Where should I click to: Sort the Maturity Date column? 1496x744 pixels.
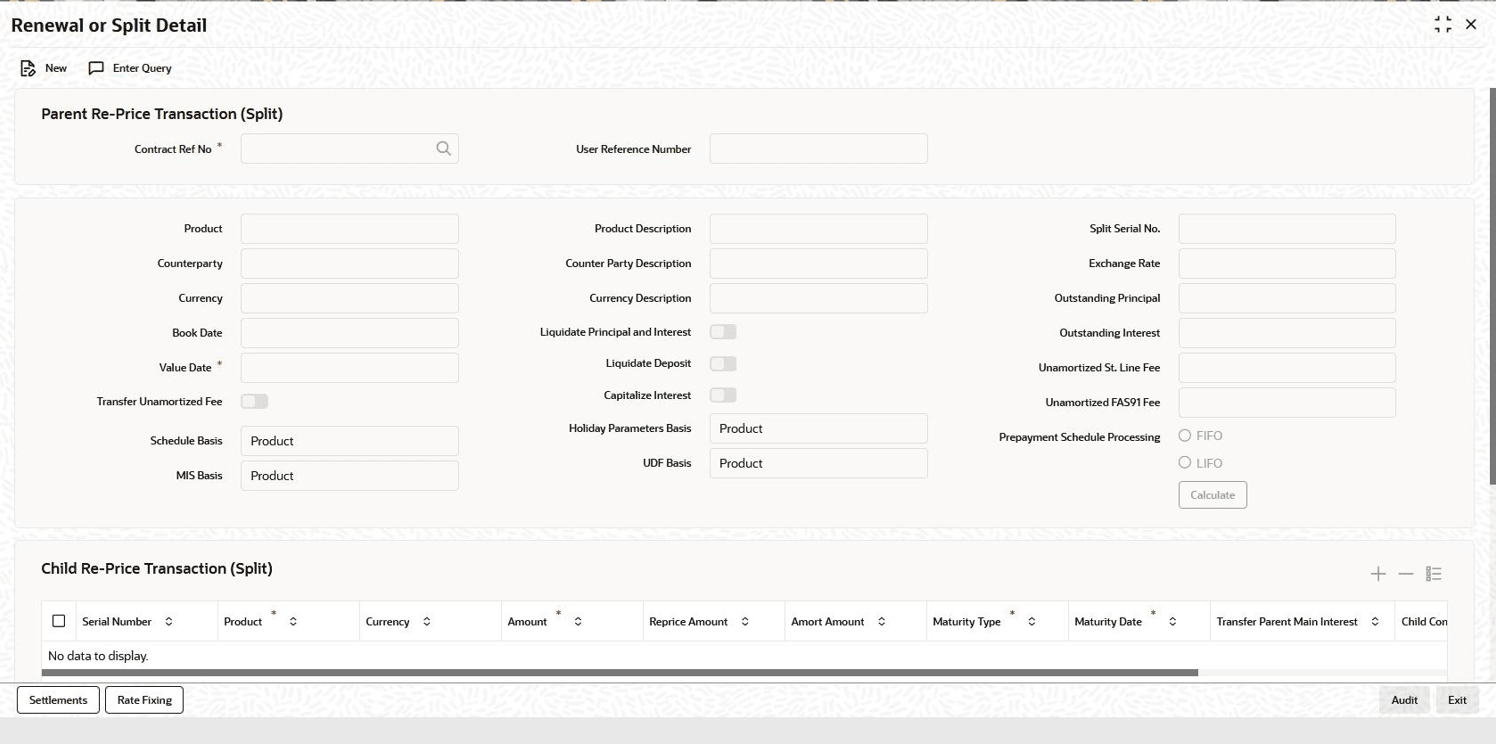(1173, 622)
